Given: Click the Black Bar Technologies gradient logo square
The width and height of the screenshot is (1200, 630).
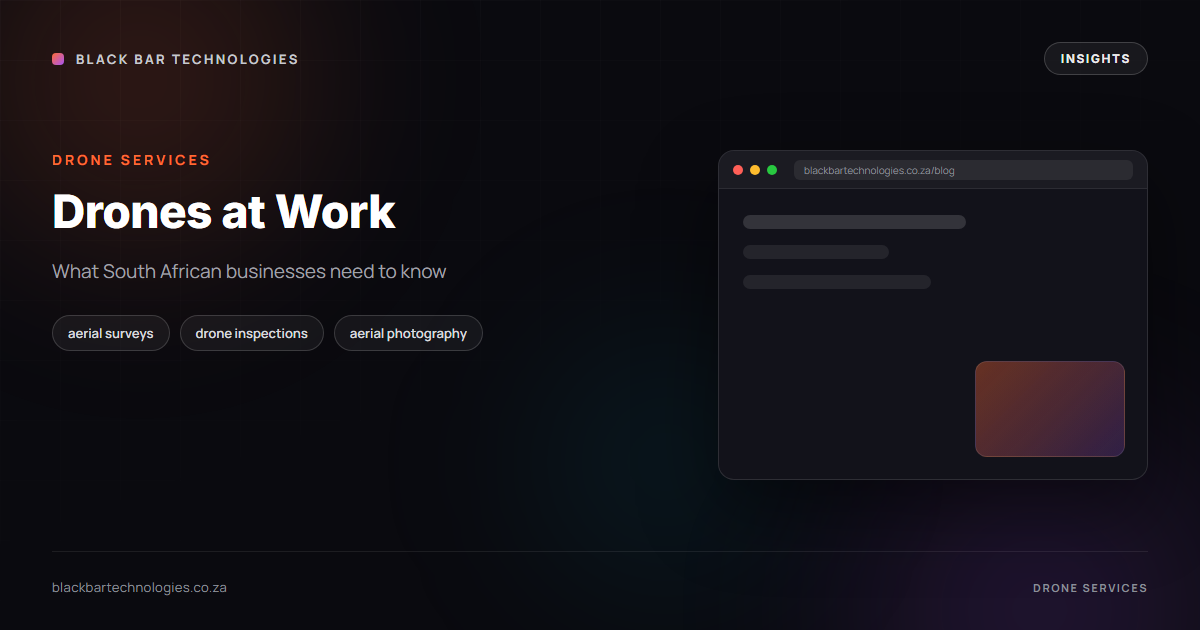Looking at the screenshot, I should pos(58,59).
